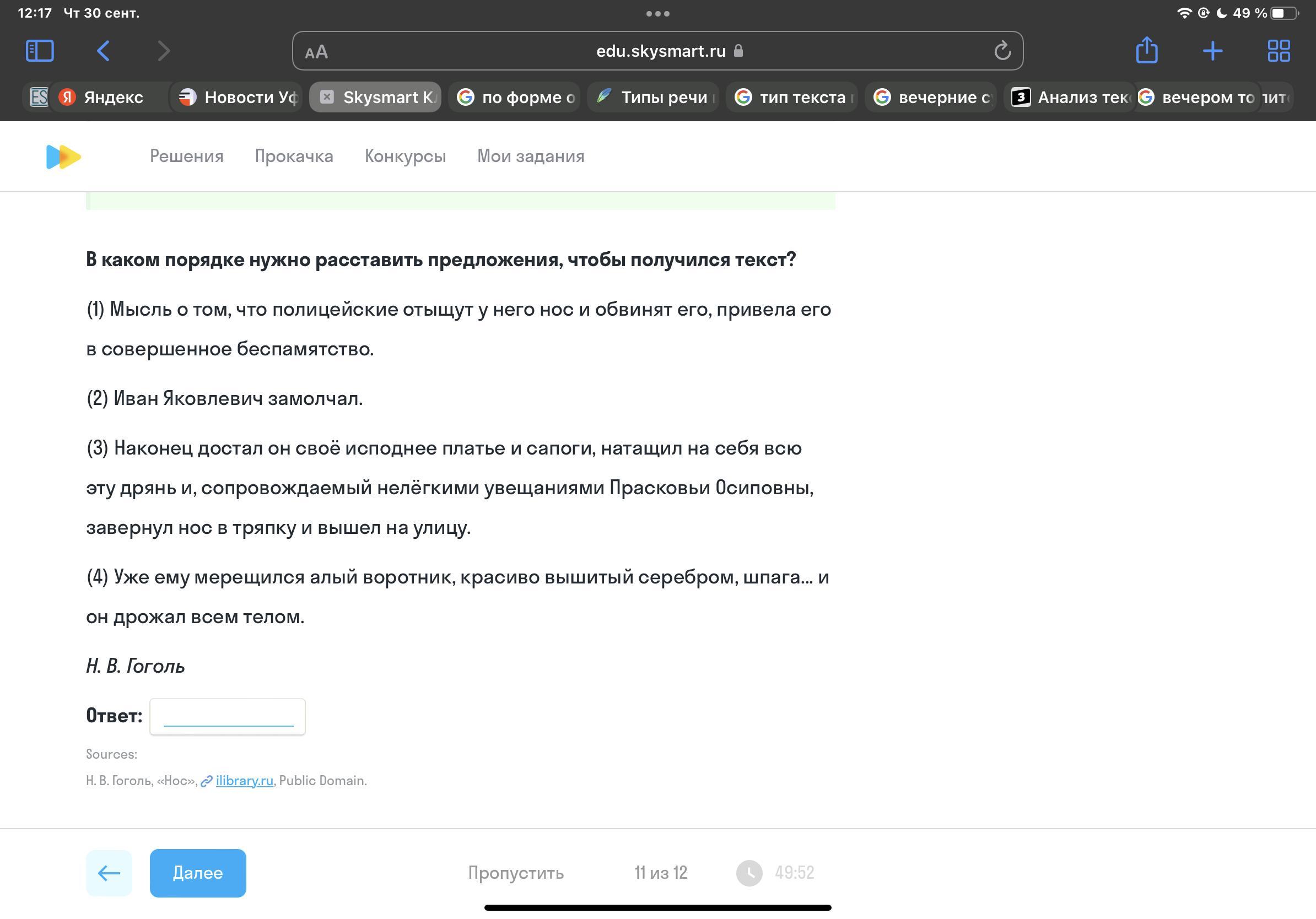Switch to the Типы речи tab
This screenshot has width=1316, height=919.
click(x=654, y=97)
